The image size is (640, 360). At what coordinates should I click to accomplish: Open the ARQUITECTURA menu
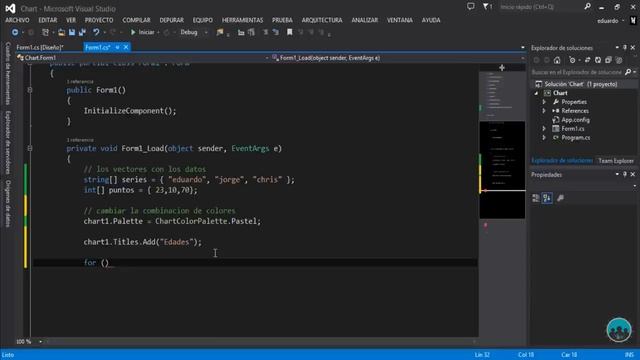click(322, 20)
